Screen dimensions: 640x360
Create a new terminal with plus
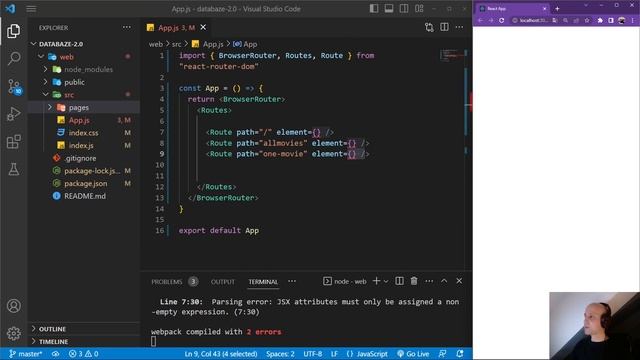click(x=376, y=281)
